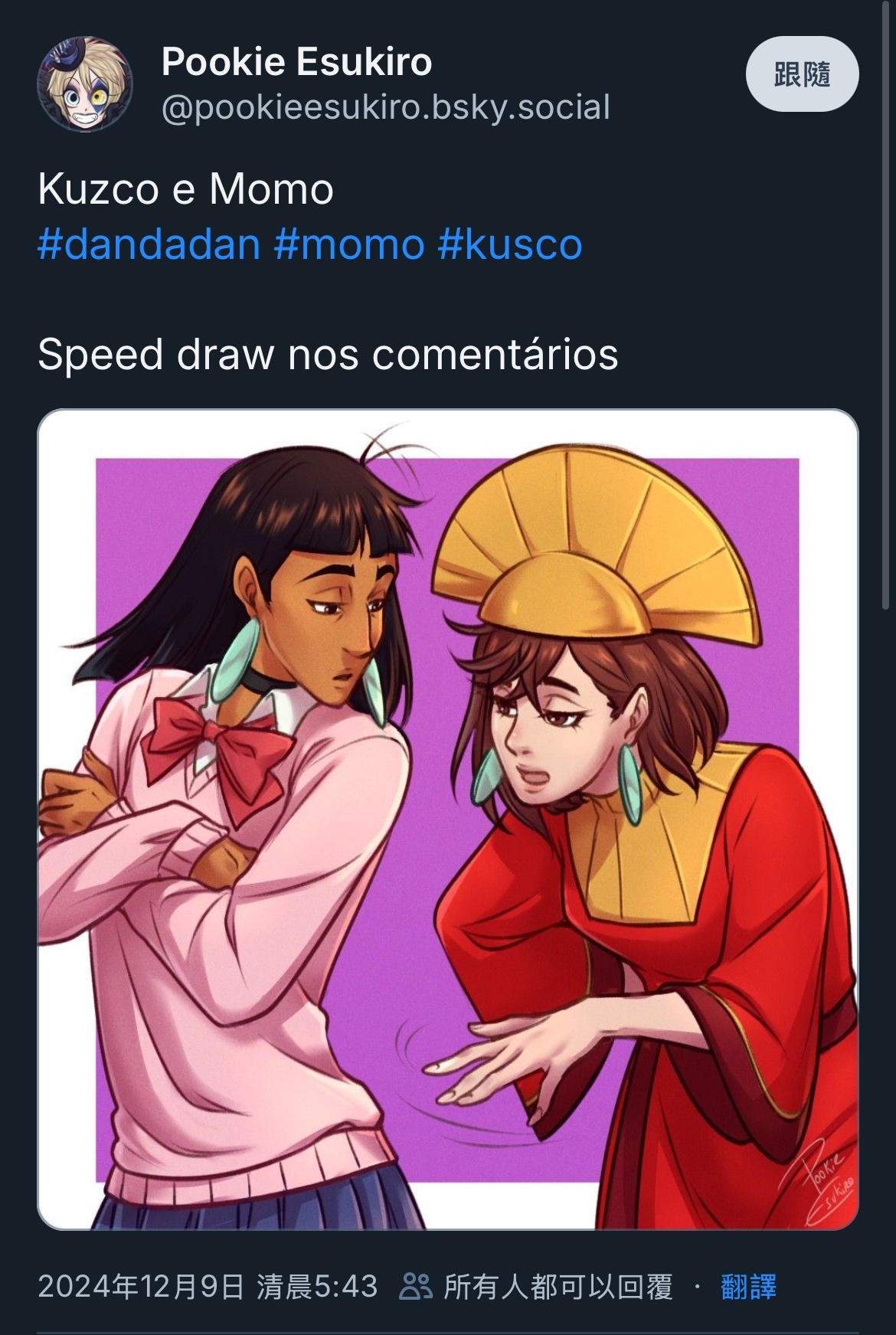Click the post timestamp 2024年12月9日

[x=141, y=1287]
